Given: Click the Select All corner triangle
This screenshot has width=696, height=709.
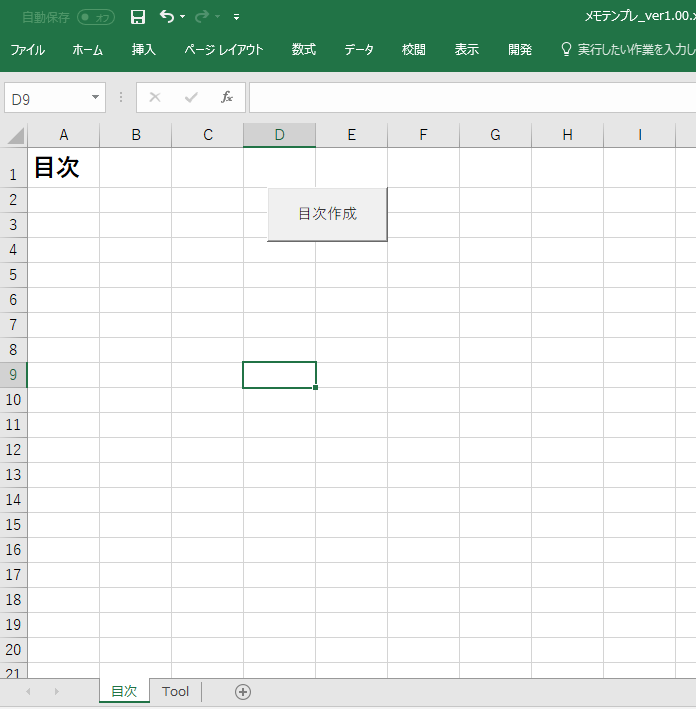Looking at the screenshot, I should 15,136.
